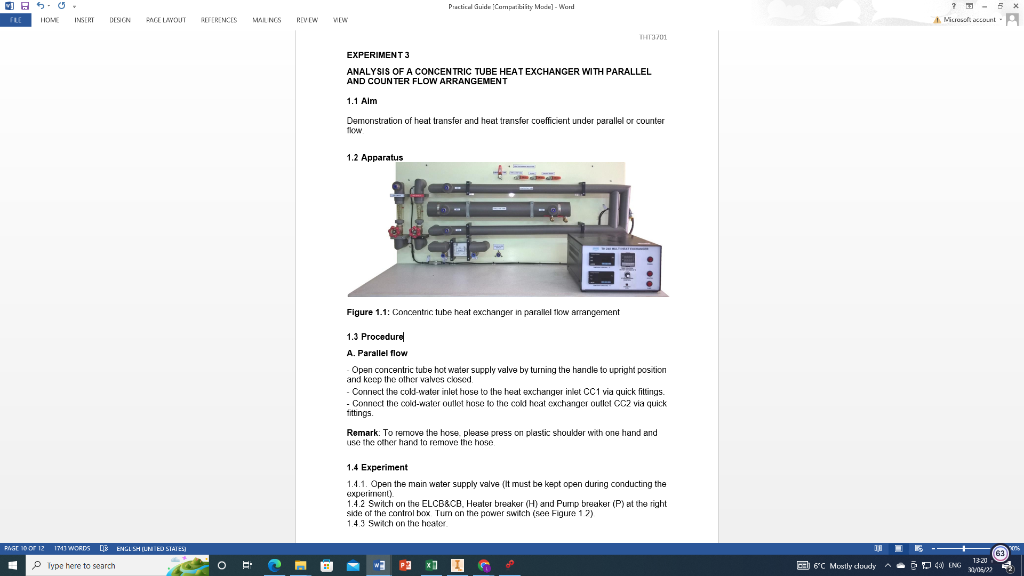The height and width of the screenshot is (576, 1024).
Task: Open Word Help with the question mark icon
Action: click(952, 6)
